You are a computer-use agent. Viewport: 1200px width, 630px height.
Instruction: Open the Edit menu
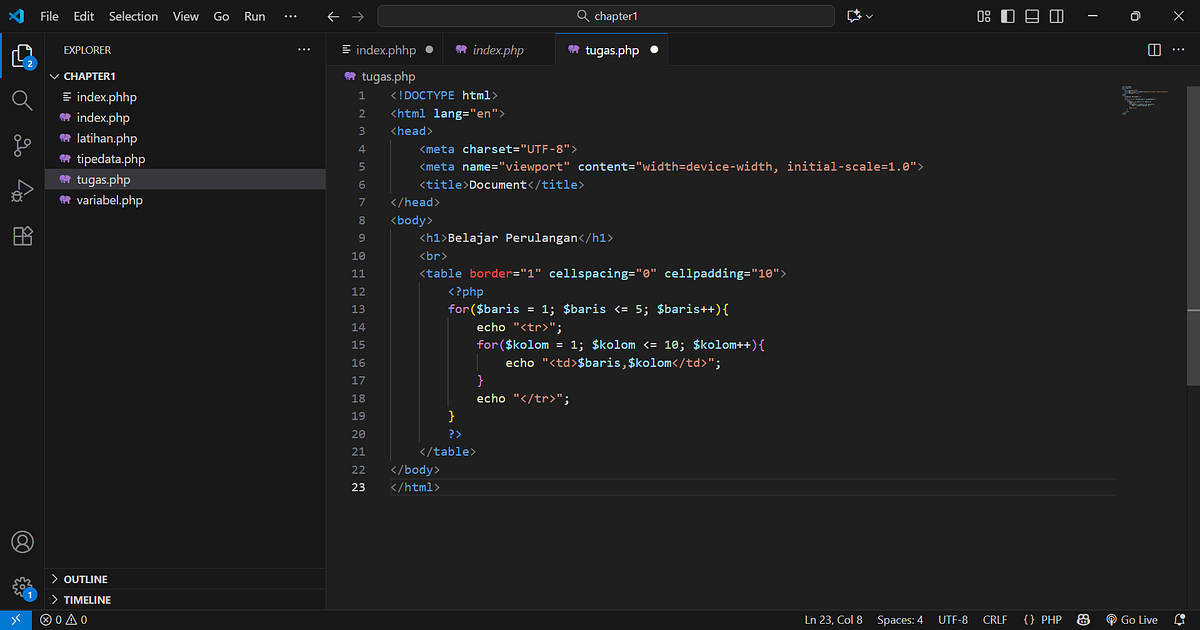(x=84, y=16)
